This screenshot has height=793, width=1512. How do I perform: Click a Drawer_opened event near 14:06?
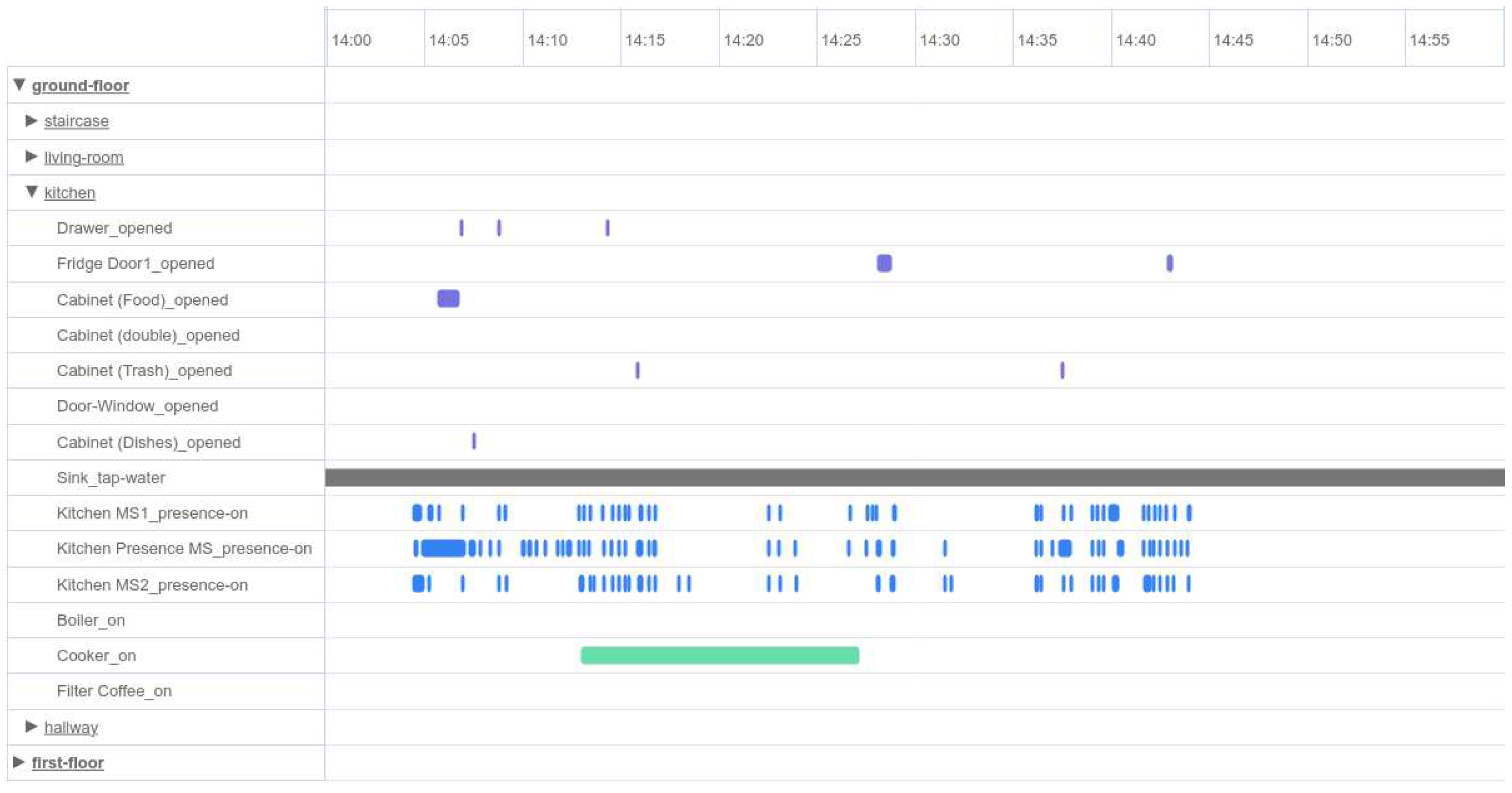(462, 228)
